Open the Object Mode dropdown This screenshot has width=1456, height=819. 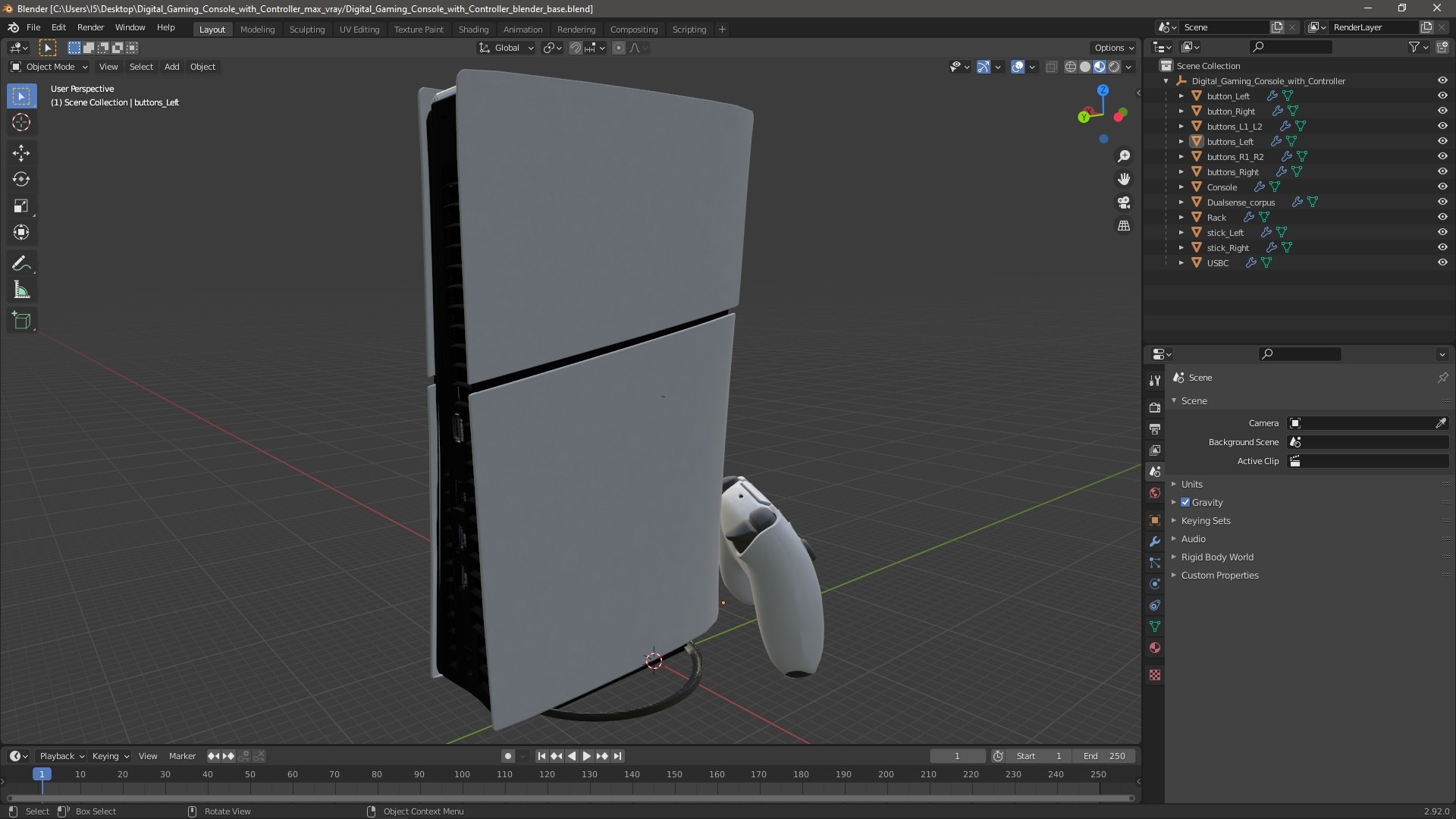point(49,67)
